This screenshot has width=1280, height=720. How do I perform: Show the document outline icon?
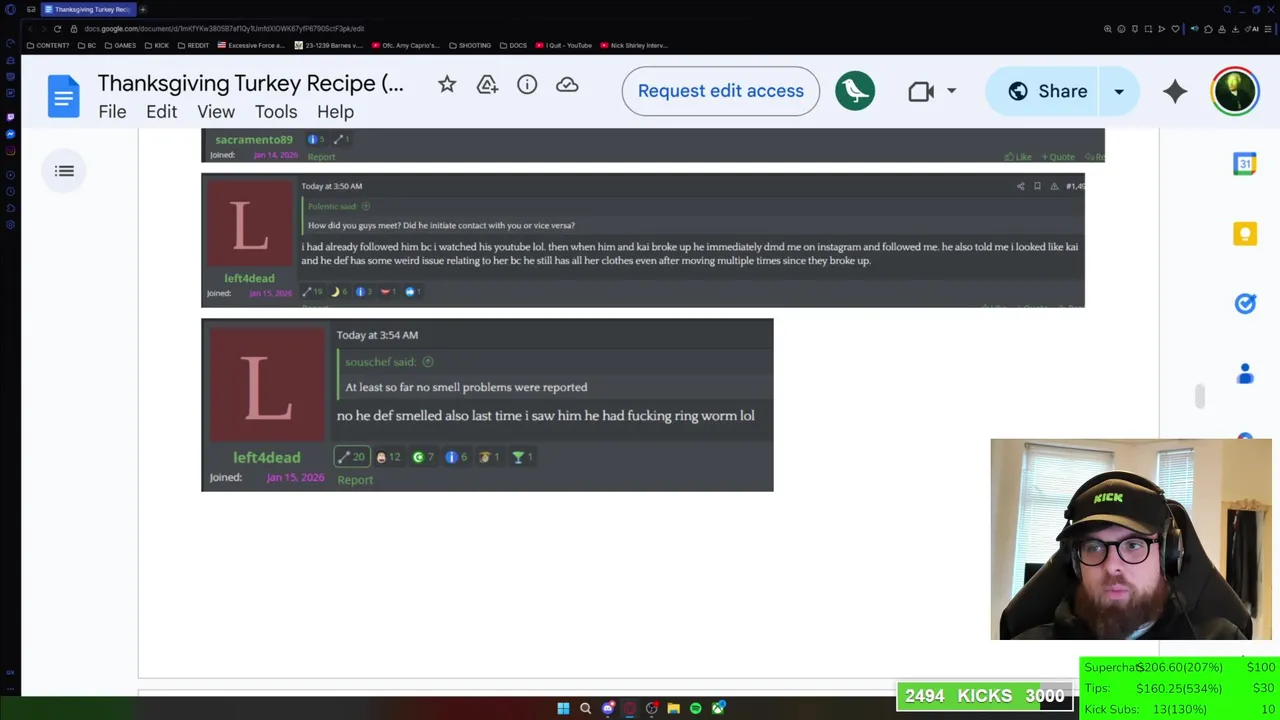point(64,171)
